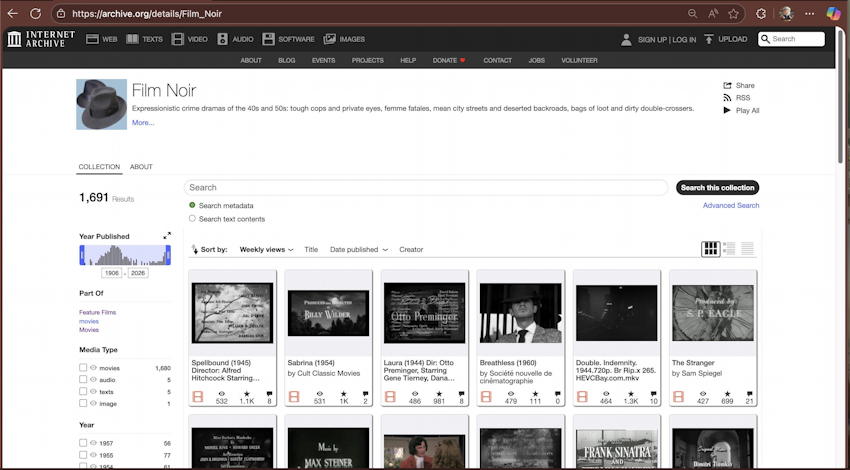The height and width of the screenshot is (470, 850).
Task: Click the Share icon
Action: (x=727, y=86)
